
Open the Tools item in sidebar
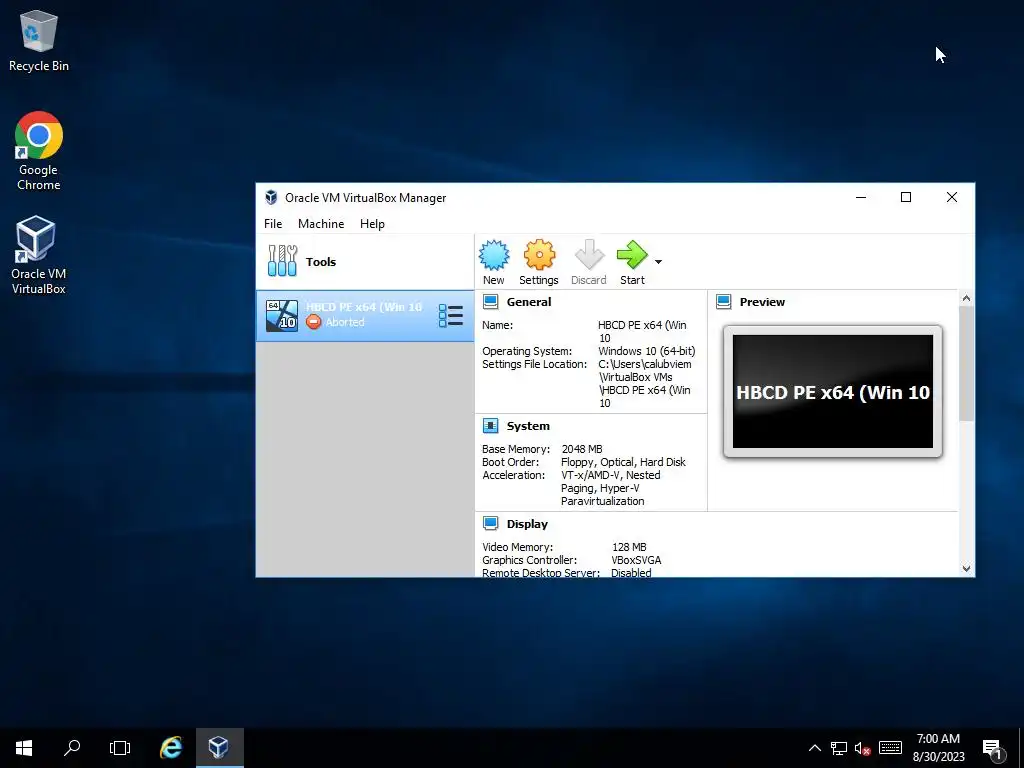point(365,262)
